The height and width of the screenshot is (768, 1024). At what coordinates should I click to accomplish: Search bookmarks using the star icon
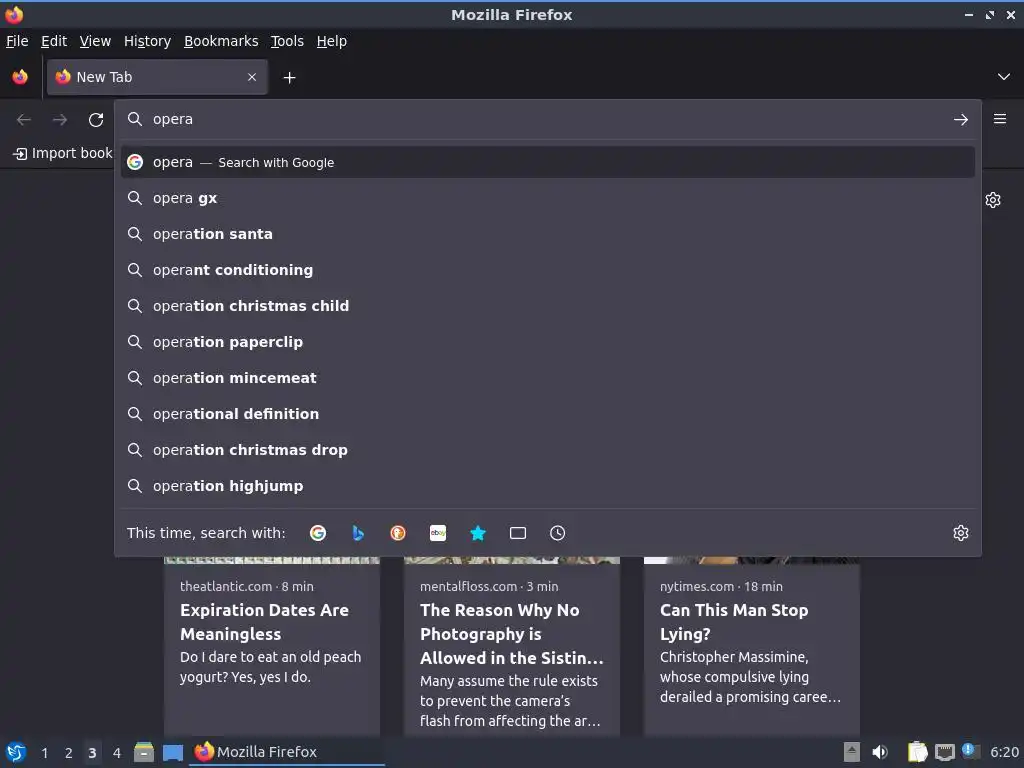478,533
